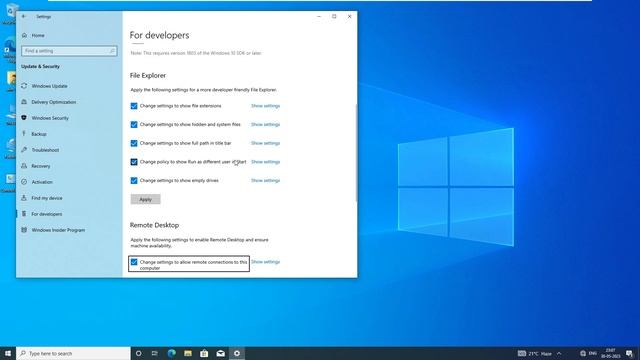This screenshot has height=360, width=640.
Task: Minimize the Settings window
Action: pos(319,16)
